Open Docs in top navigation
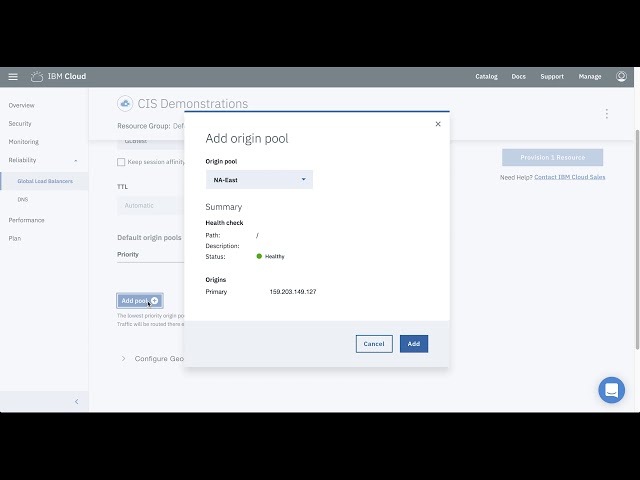 [518, 76]
